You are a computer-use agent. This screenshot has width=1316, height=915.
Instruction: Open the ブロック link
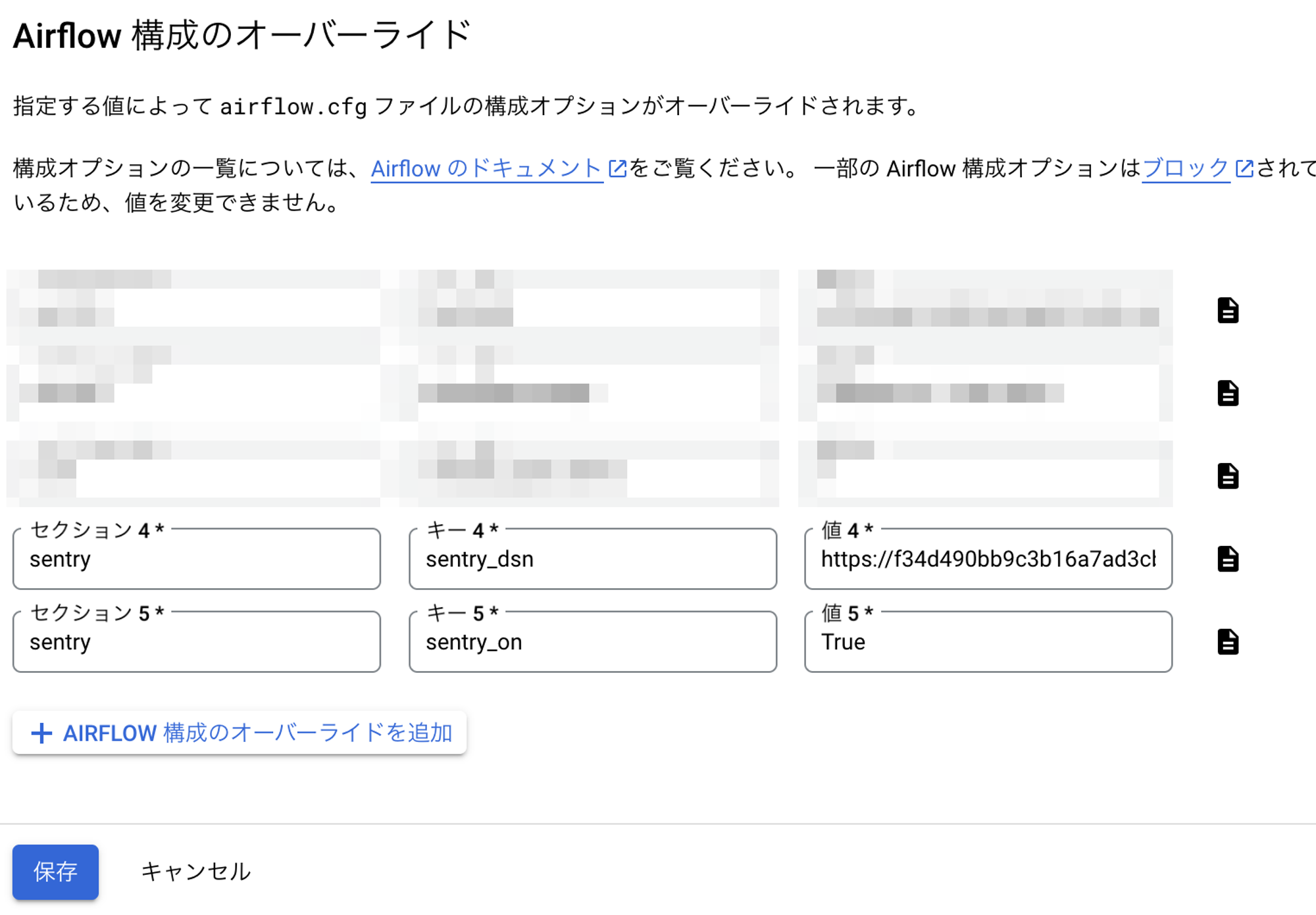pos(1185,169)
